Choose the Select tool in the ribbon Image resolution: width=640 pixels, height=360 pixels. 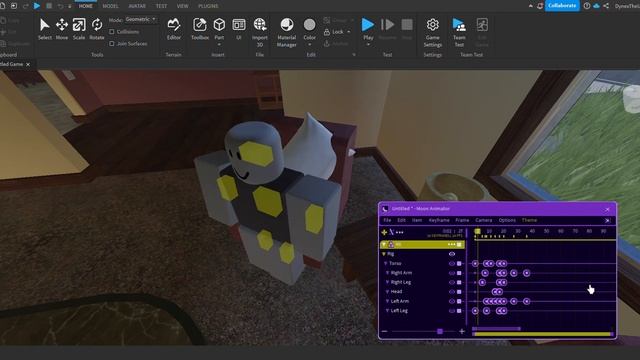tap(44, 29)
